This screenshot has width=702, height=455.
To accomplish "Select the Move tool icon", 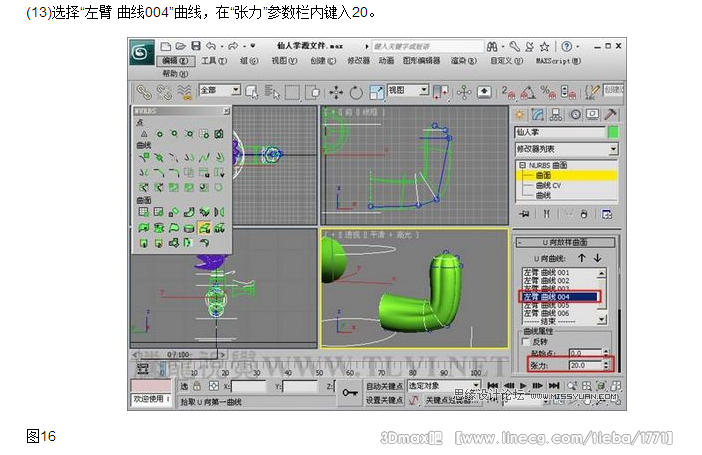I will [x=336, y=93].
